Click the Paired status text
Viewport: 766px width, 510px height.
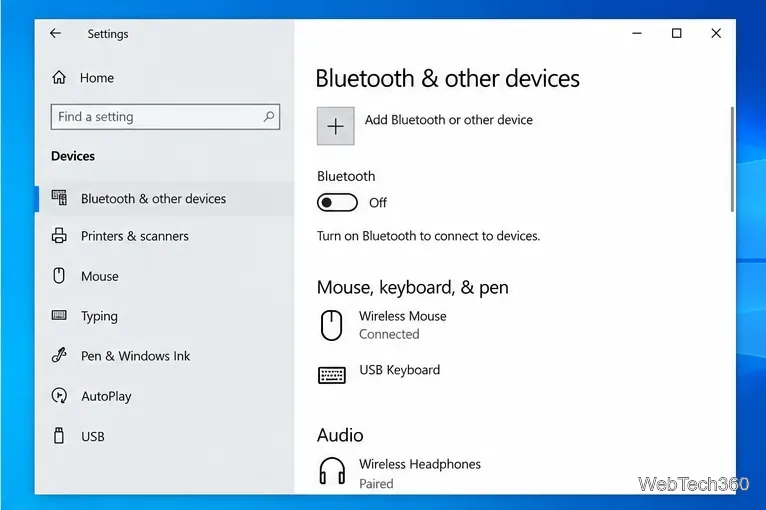tap(376, 484)
